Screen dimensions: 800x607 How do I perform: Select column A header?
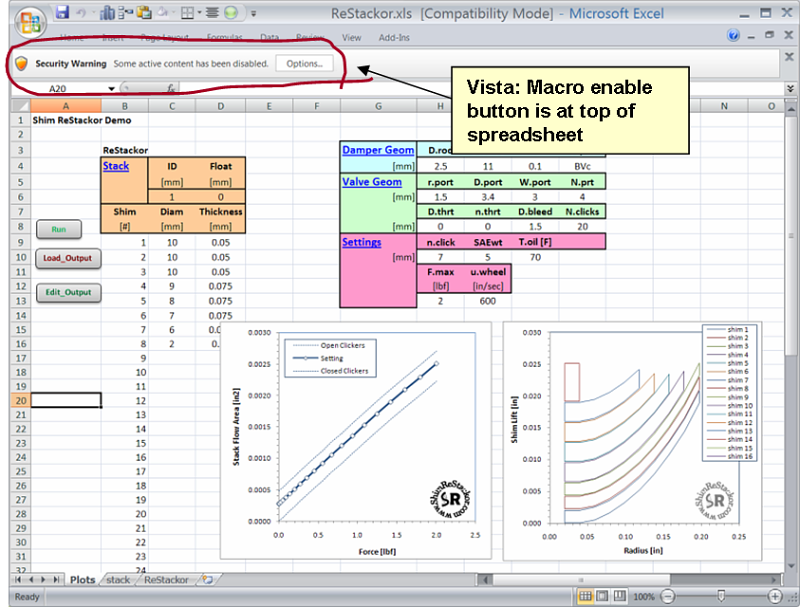(66, 106)
